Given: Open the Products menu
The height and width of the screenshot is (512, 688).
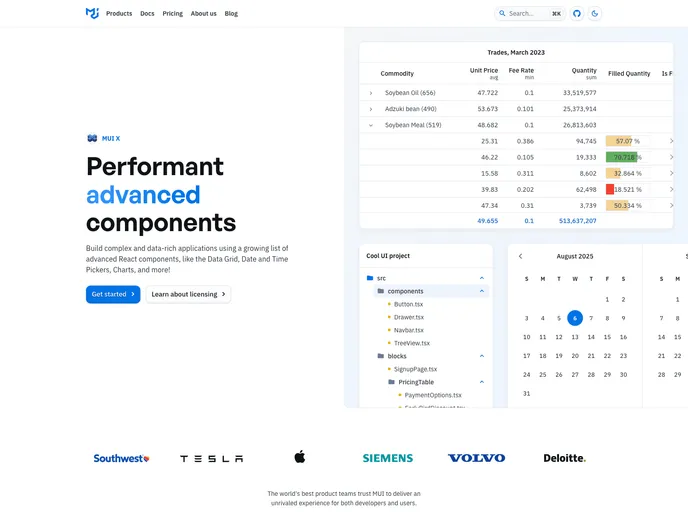Looking at the screenshot, I should (119, 14).
